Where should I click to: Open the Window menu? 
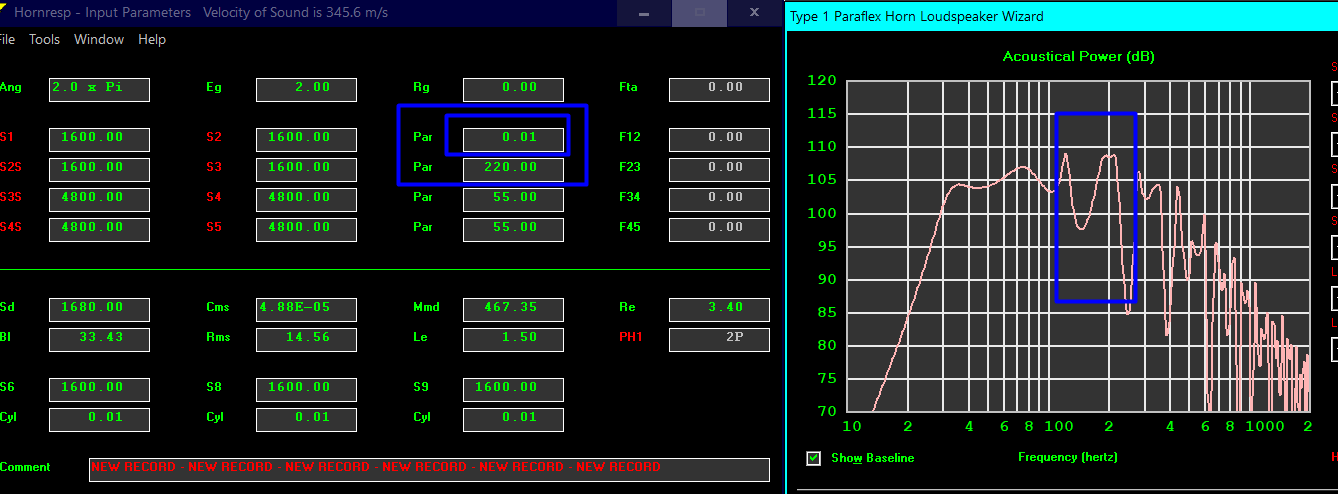click(x=99, y=40)
